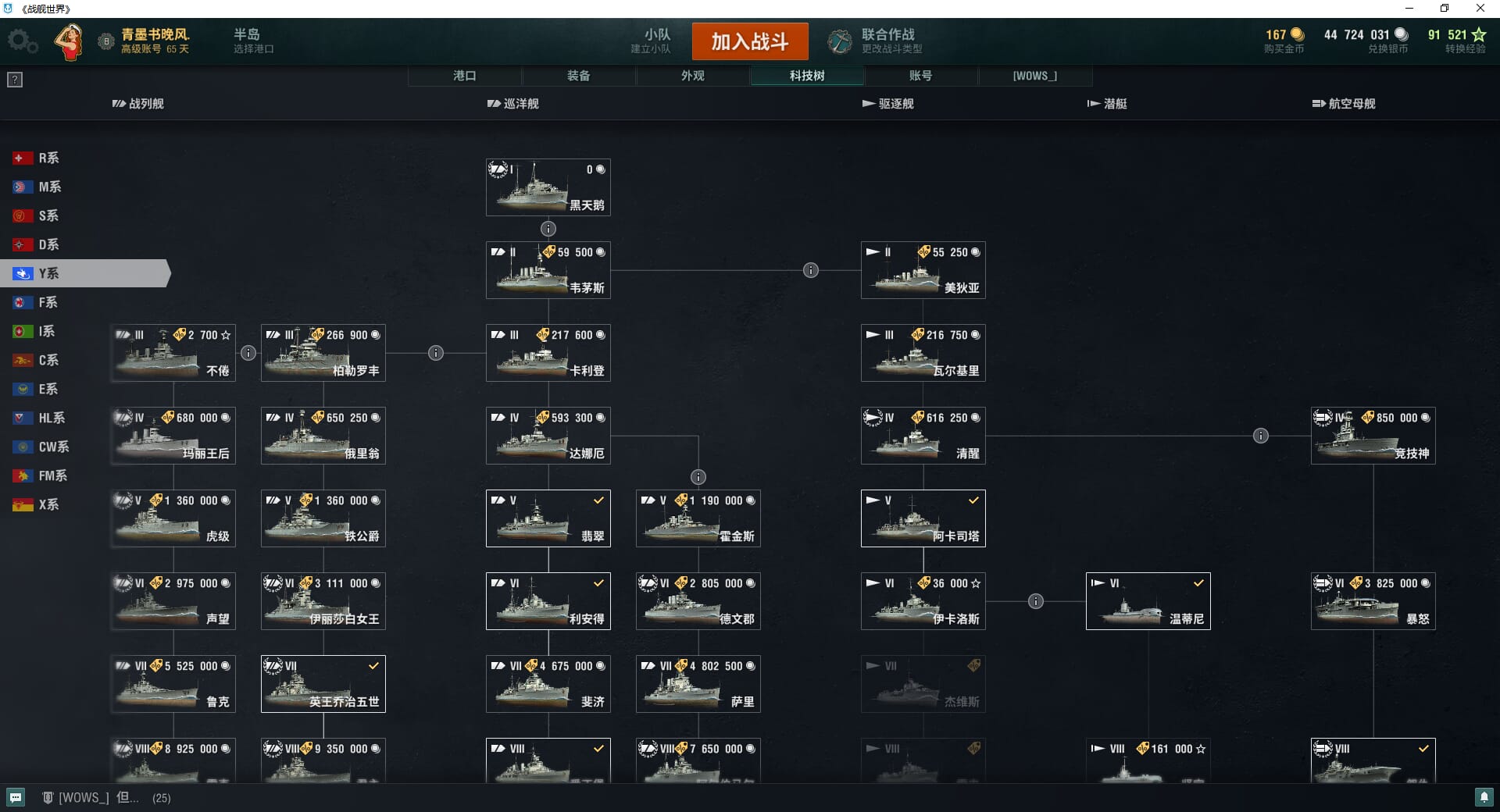Click gold doubloons coin icon for 购买金币
This screenshot has width=1500, height=812.
[x=1298, y=34]
